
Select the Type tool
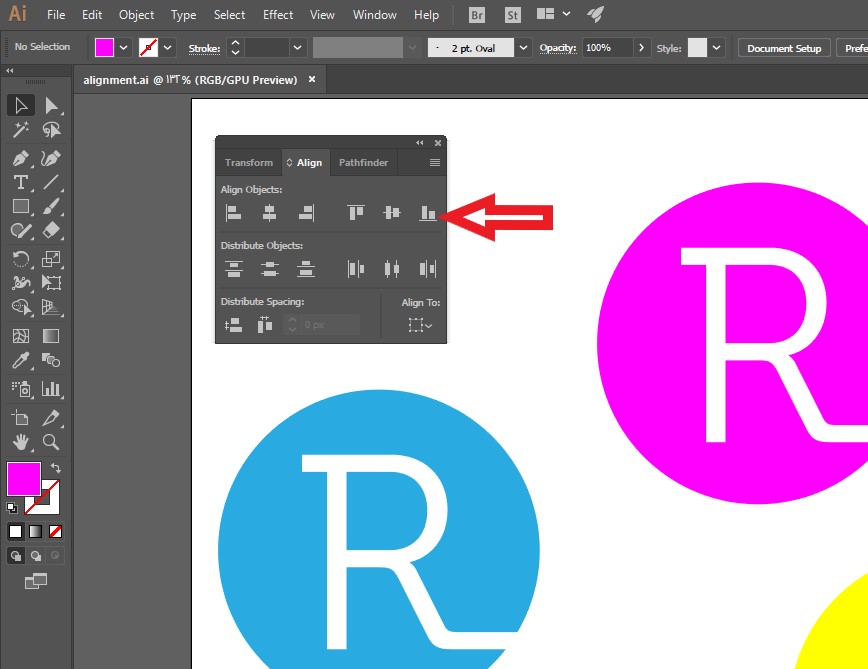pyautogui.click(x=21, y=182)
